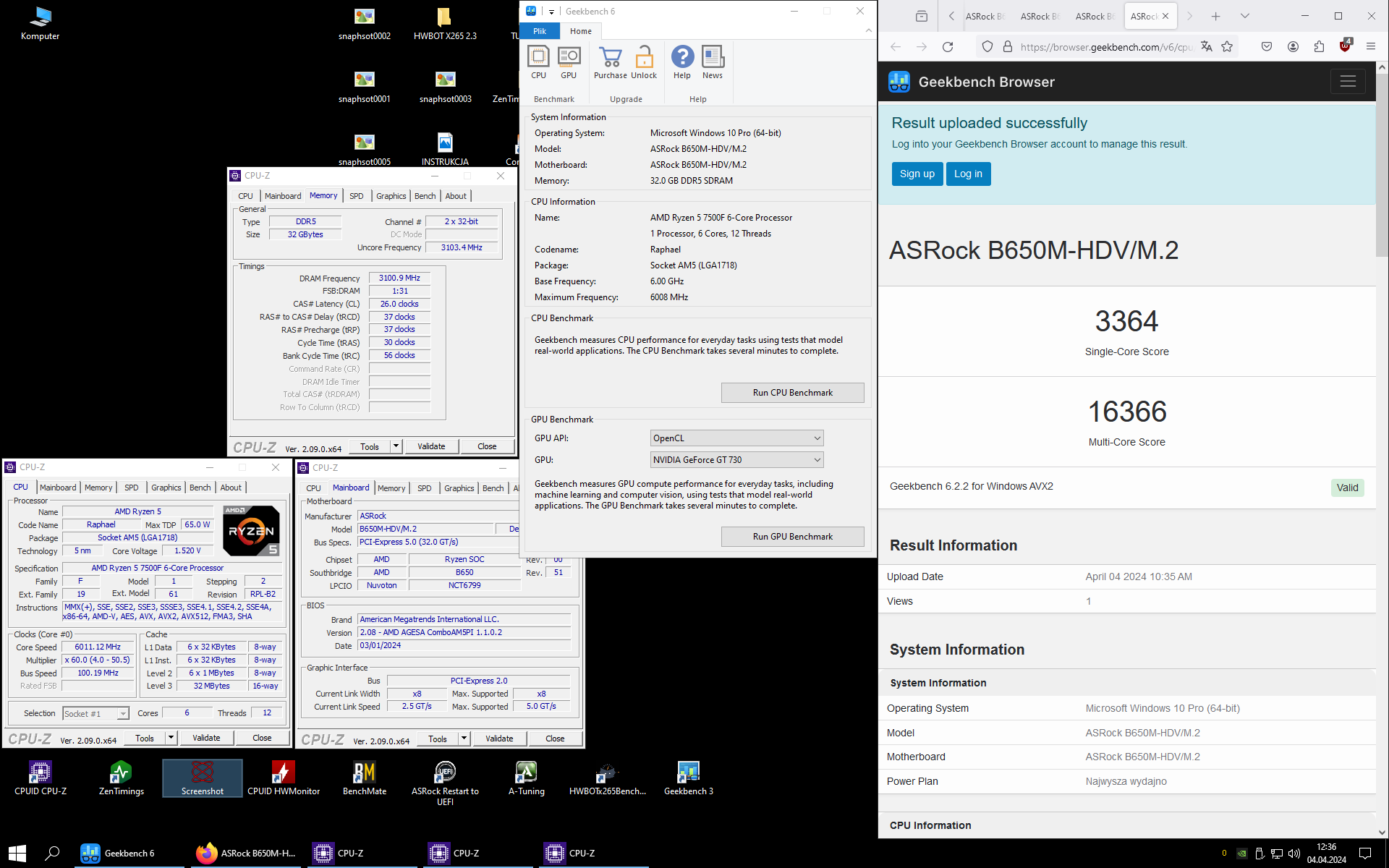Open Tools dropdown arrow in CPU-Z CPU window
This screenshot has height=868, width=1389.
(x=171, y=739)
